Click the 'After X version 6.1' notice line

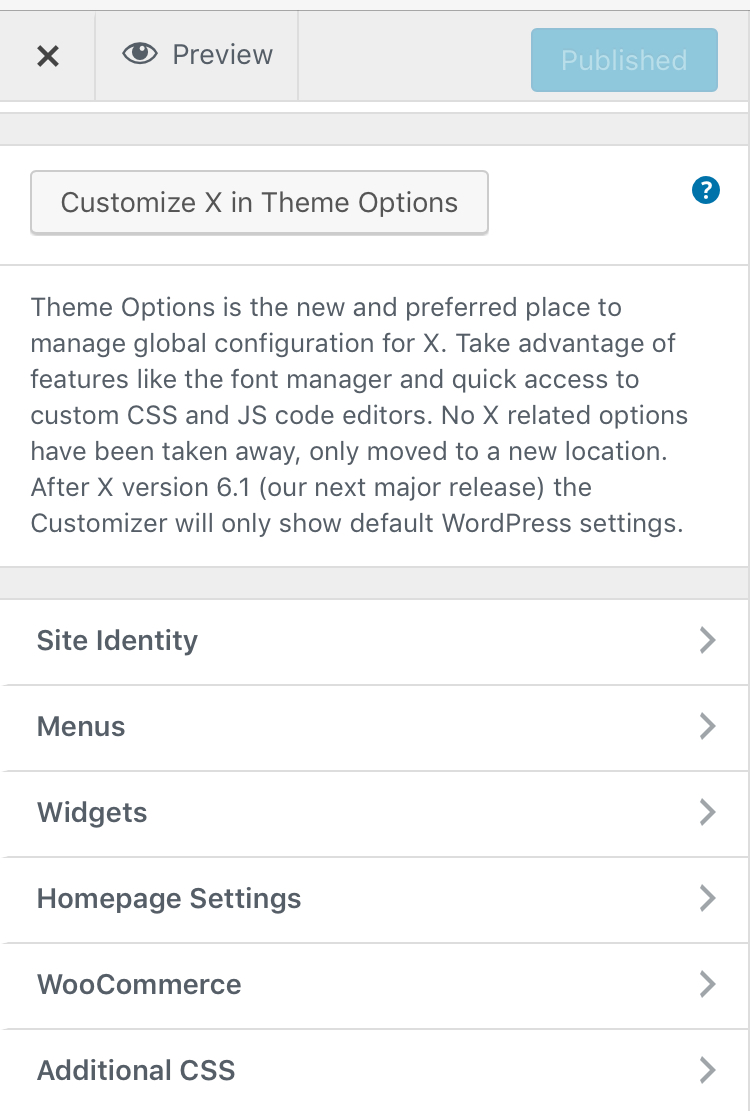pyautogui.click(x=311, y=487)
